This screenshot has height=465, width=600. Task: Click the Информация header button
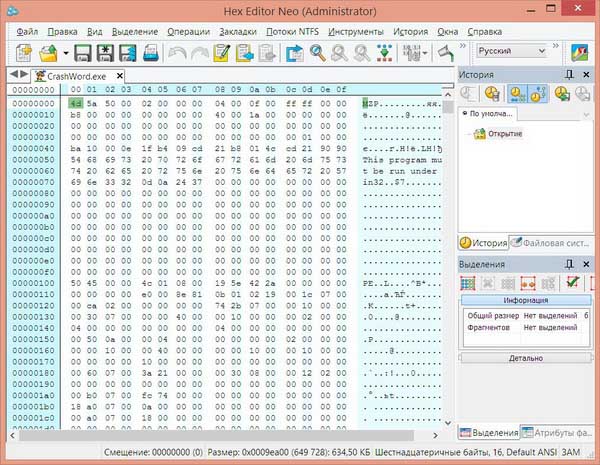(525, 300)
